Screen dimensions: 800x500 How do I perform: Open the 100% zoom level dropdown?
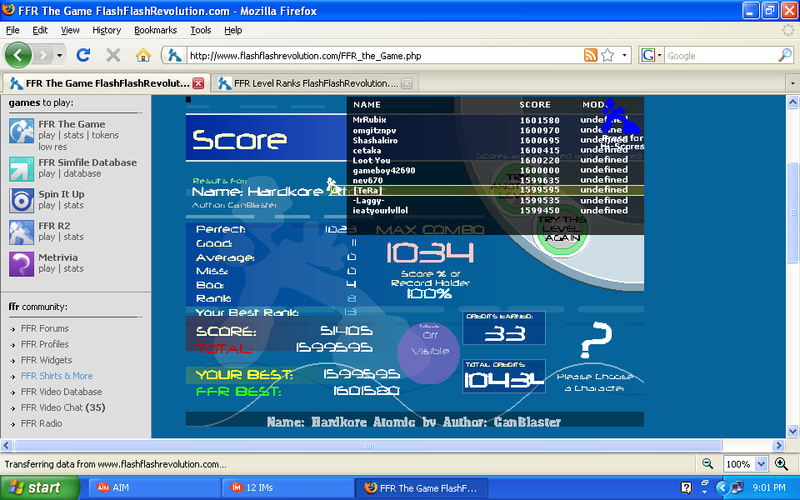[x=744, y=464]
